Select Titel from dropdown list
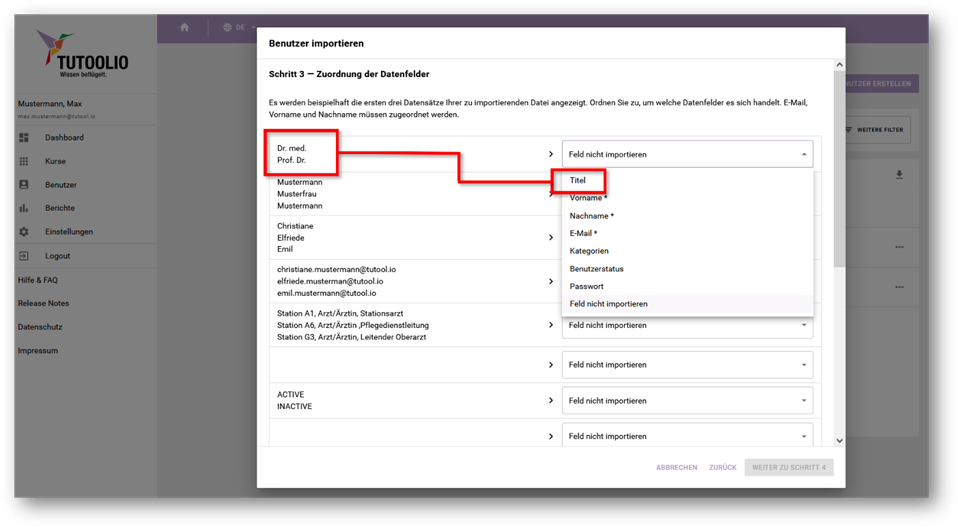The height and width of the screenshot is (527, 958). tap(578, 181)
